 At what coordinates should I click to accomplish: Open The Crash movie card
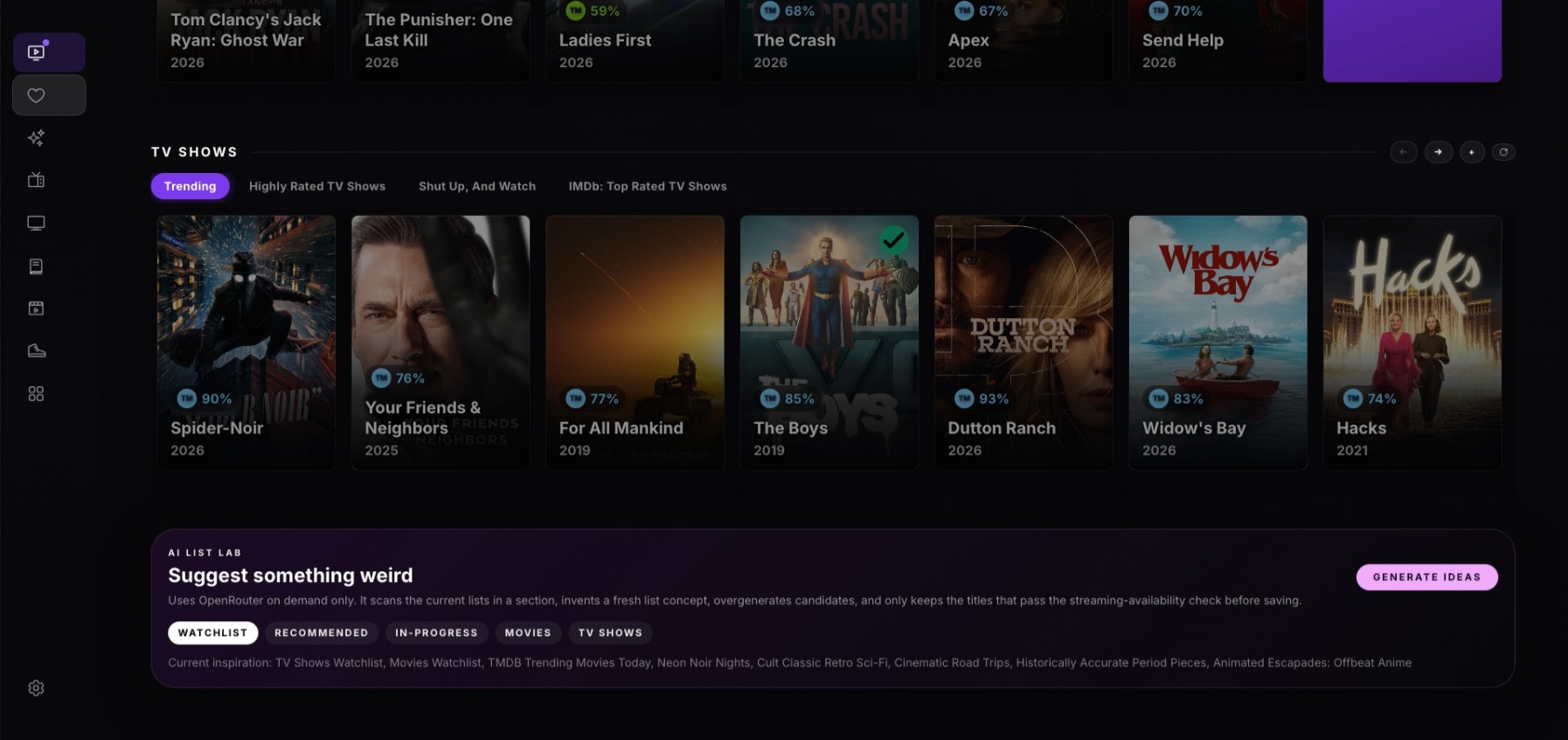[829, 41]
